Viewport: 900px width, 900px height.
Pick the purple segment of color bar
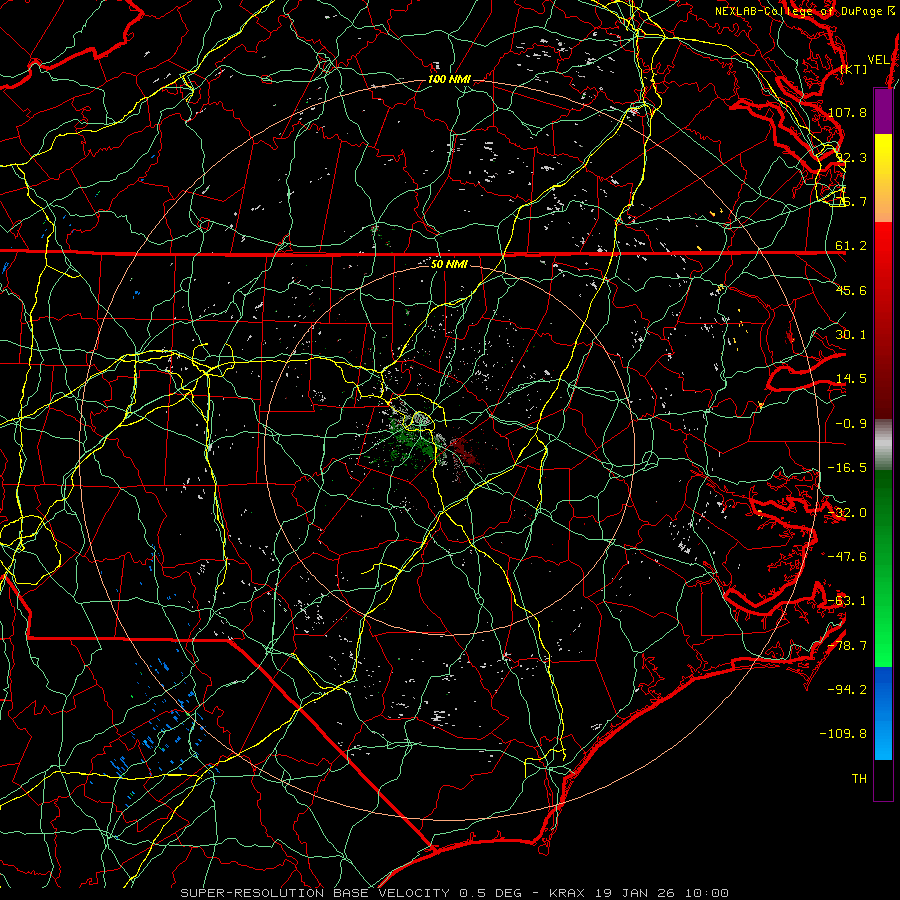(883, 111)
